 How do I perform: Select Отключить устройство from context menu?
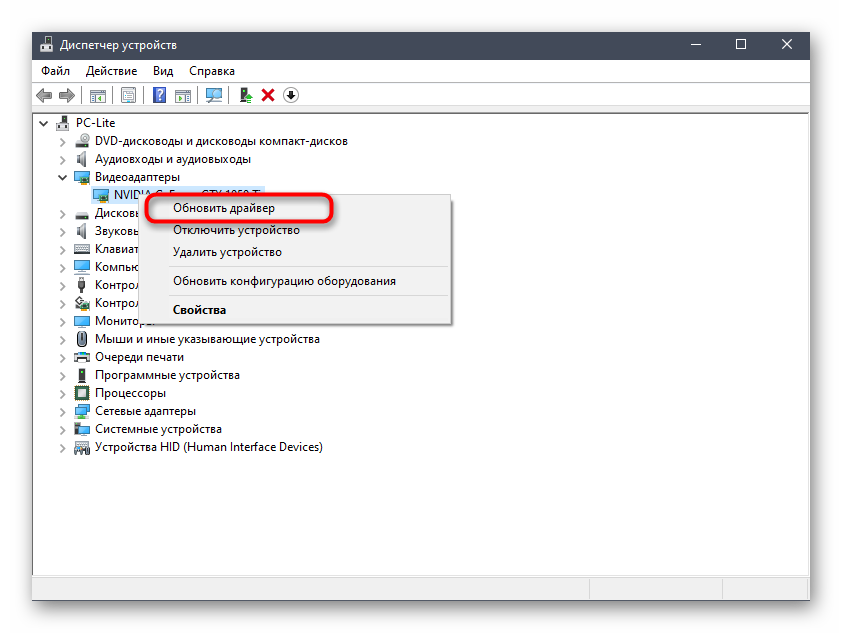click(236, 230)
